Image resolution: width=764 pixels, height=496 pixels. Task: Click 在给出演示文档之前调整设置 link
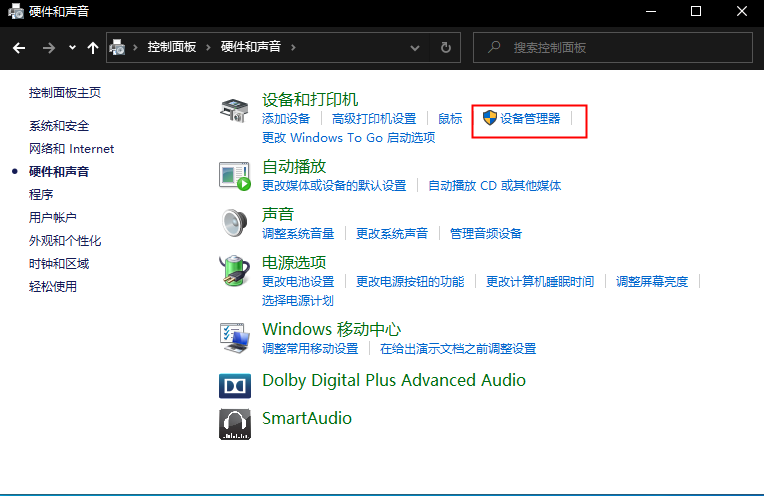(458, 349)
